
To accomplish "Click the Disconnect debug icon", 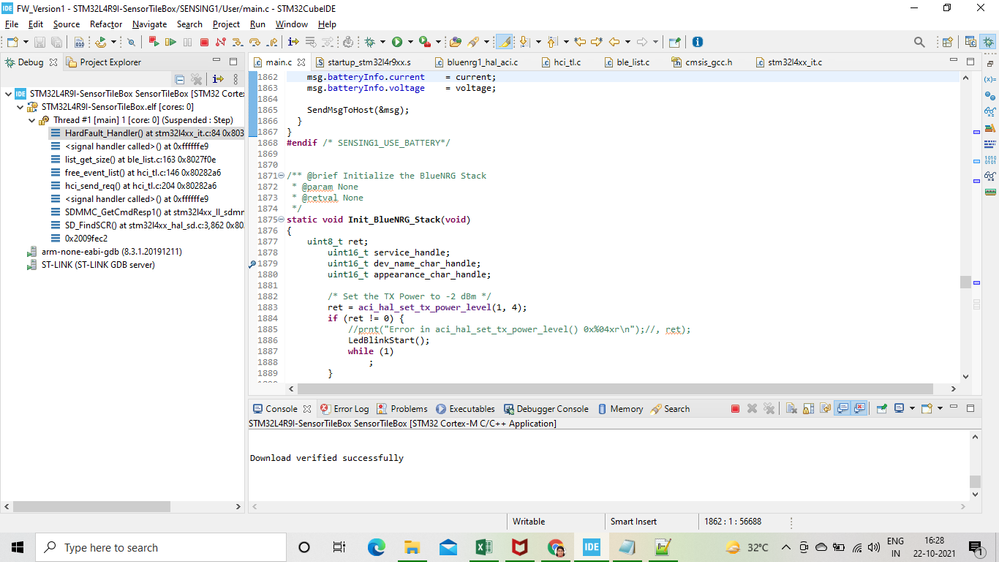I will coord(220,42).
